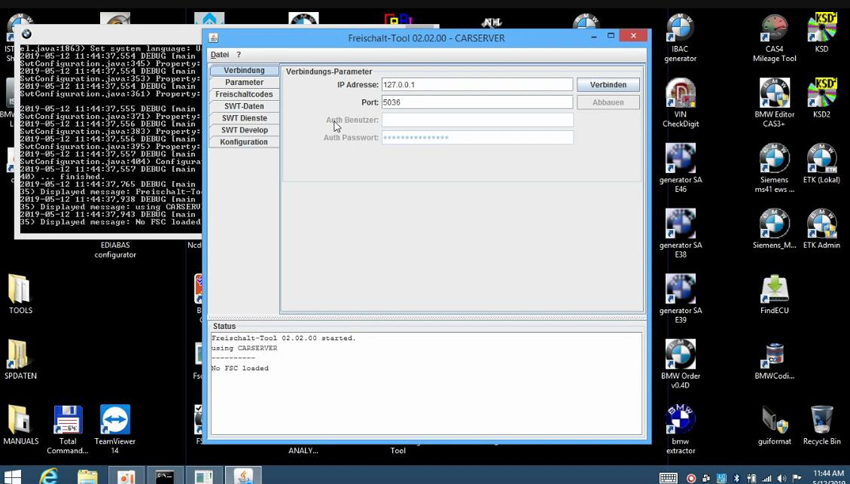Open the SWT-Daten tab
The height and width of the screenshot is (484, 850).
(244, 106)
